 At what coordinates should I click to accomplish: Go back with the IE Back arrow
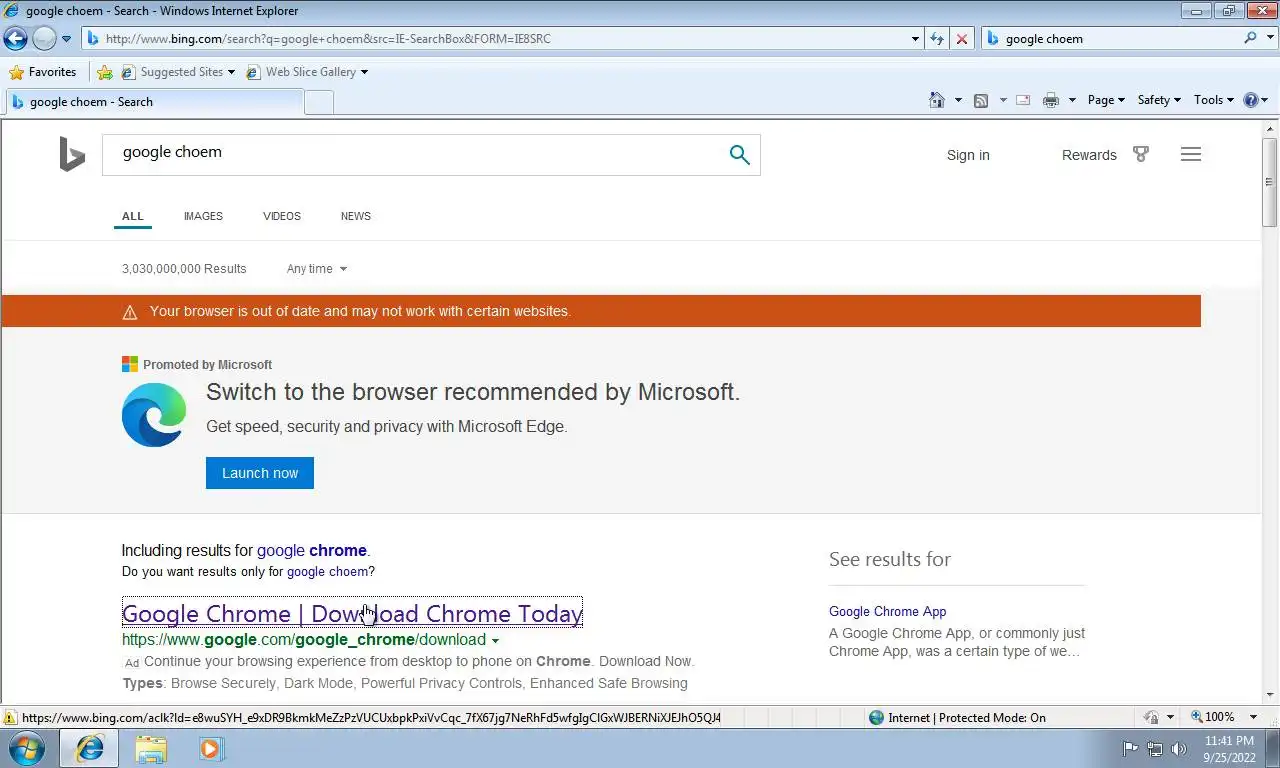15,39
